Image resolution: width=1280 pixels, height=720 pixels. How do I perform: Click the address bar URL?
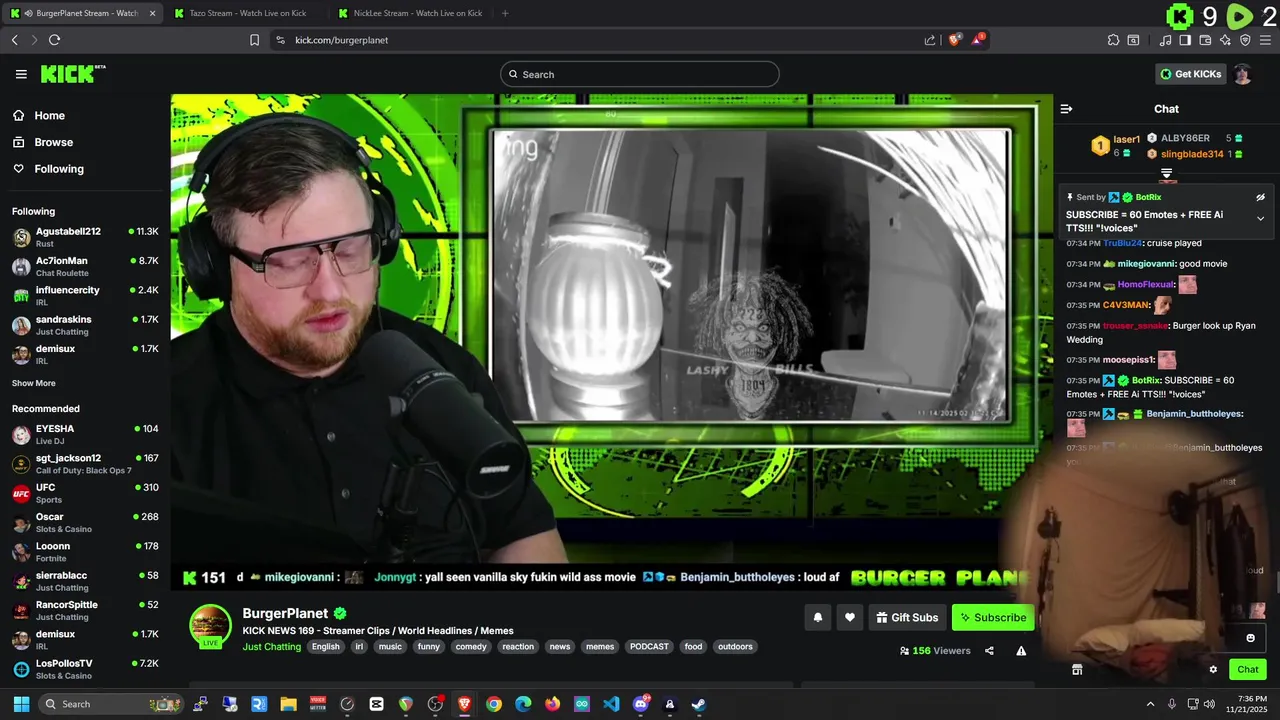[x=341, y=40]
